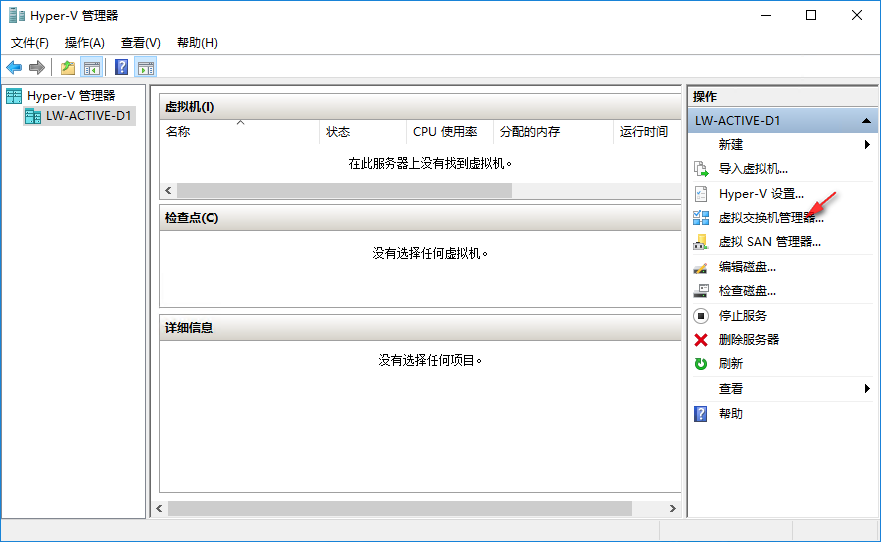Click 新建 action text
The height and width of the screenshot is (542, 881).
tap(730, 145)
